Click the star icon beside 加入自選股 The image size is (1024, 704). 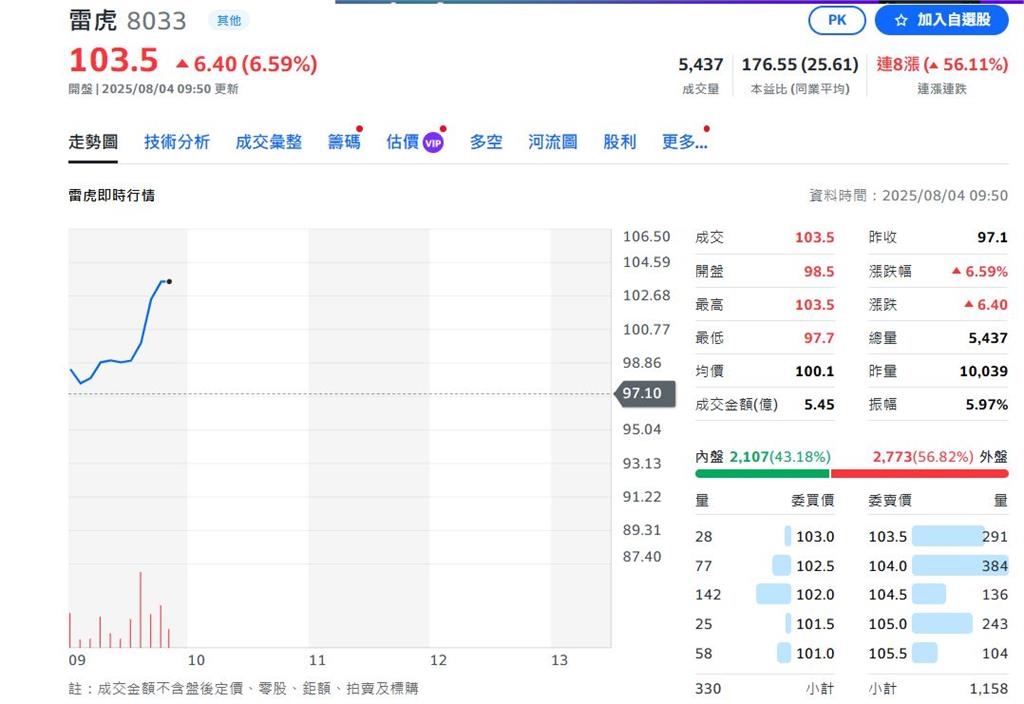903,20
